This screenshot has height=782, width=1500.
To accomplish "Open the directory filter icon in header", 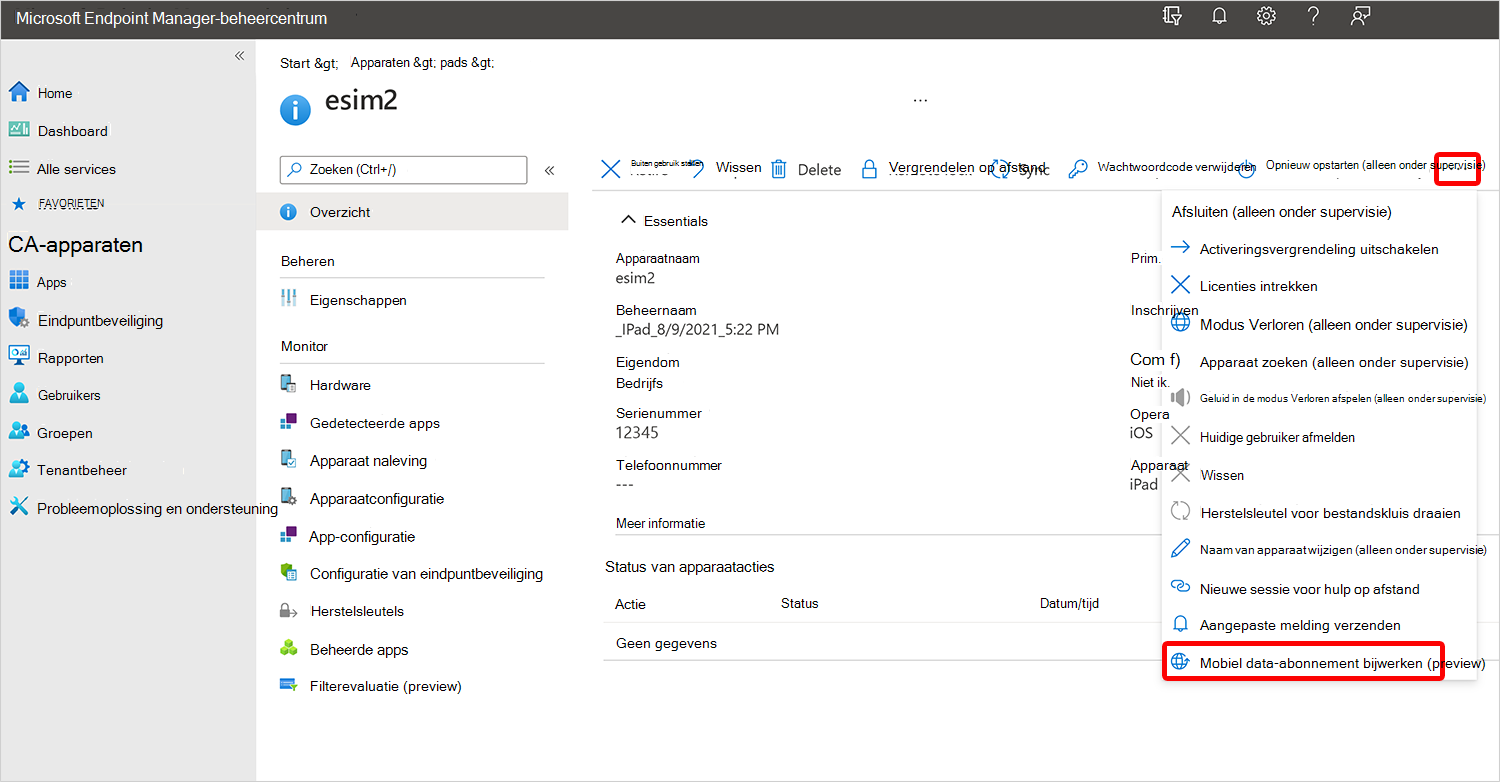I will click(1173, 17).
